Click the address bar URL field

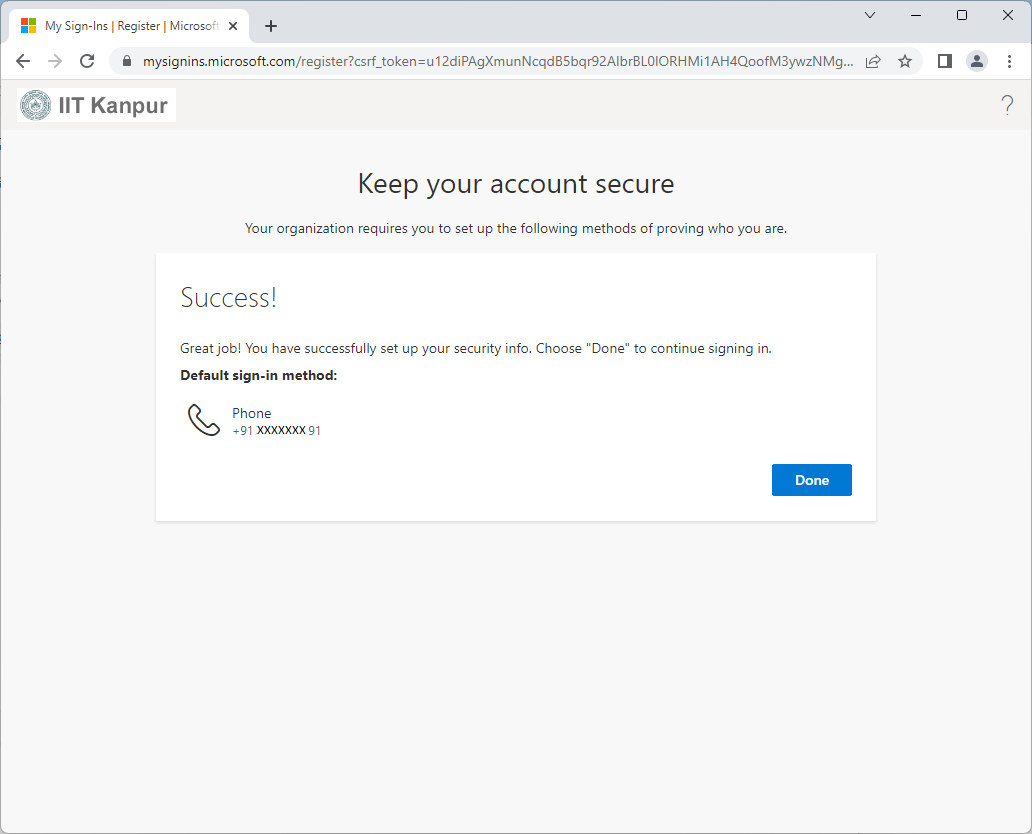point(498,61)
